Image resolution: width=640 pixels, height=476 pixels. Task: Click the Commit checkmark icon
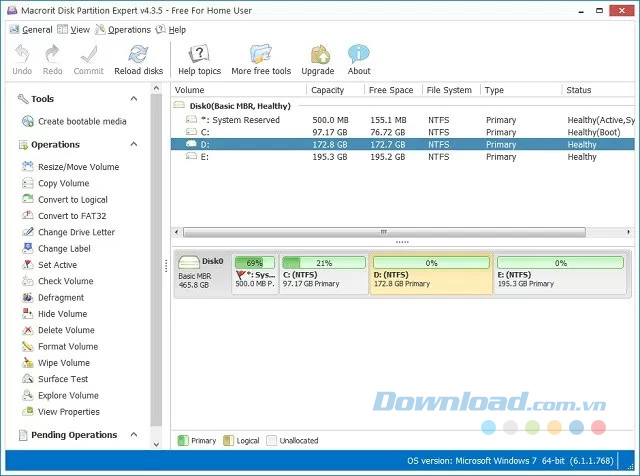89,54
